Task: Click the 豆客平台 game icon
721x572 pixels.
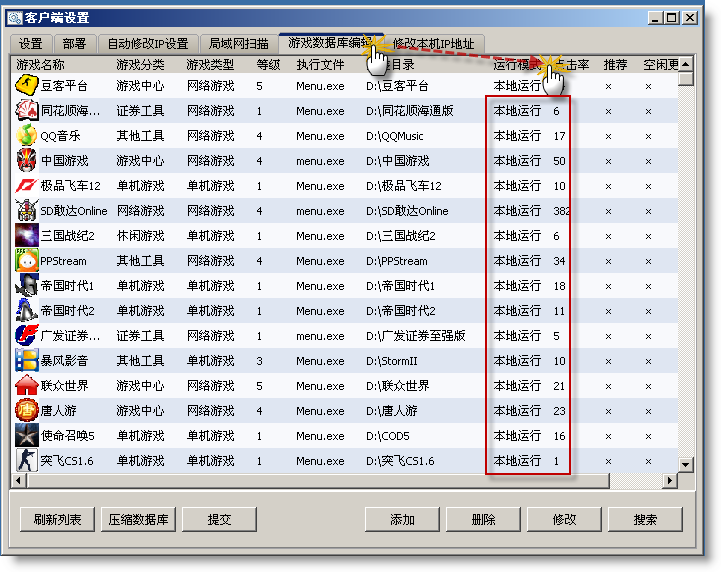Action: click(x=26, y=86)
